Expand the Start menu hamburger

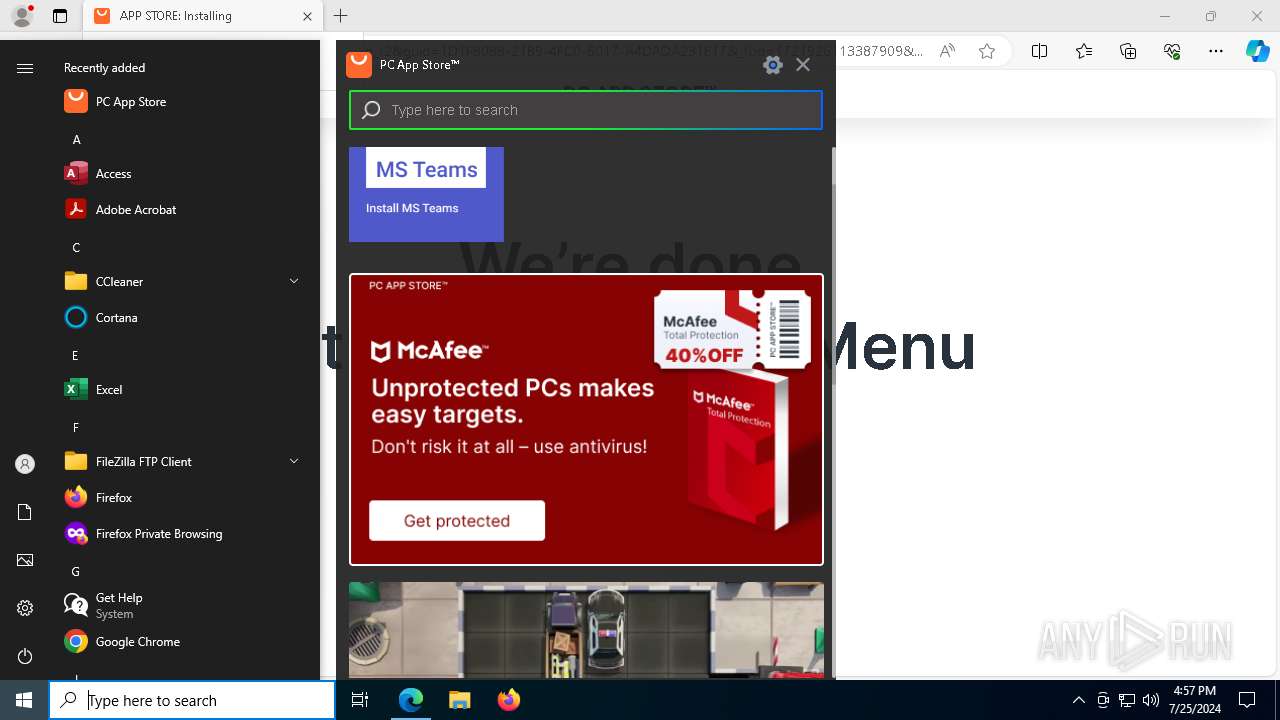click(25, 68)
